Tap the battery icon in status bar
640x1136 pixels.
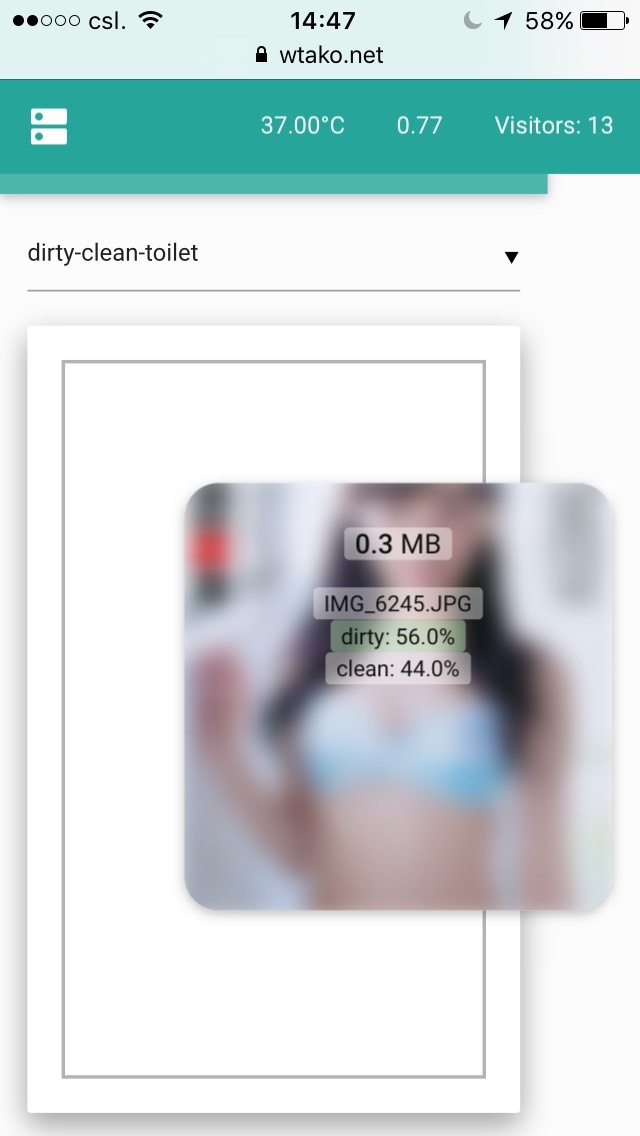[x=604, y=21]
